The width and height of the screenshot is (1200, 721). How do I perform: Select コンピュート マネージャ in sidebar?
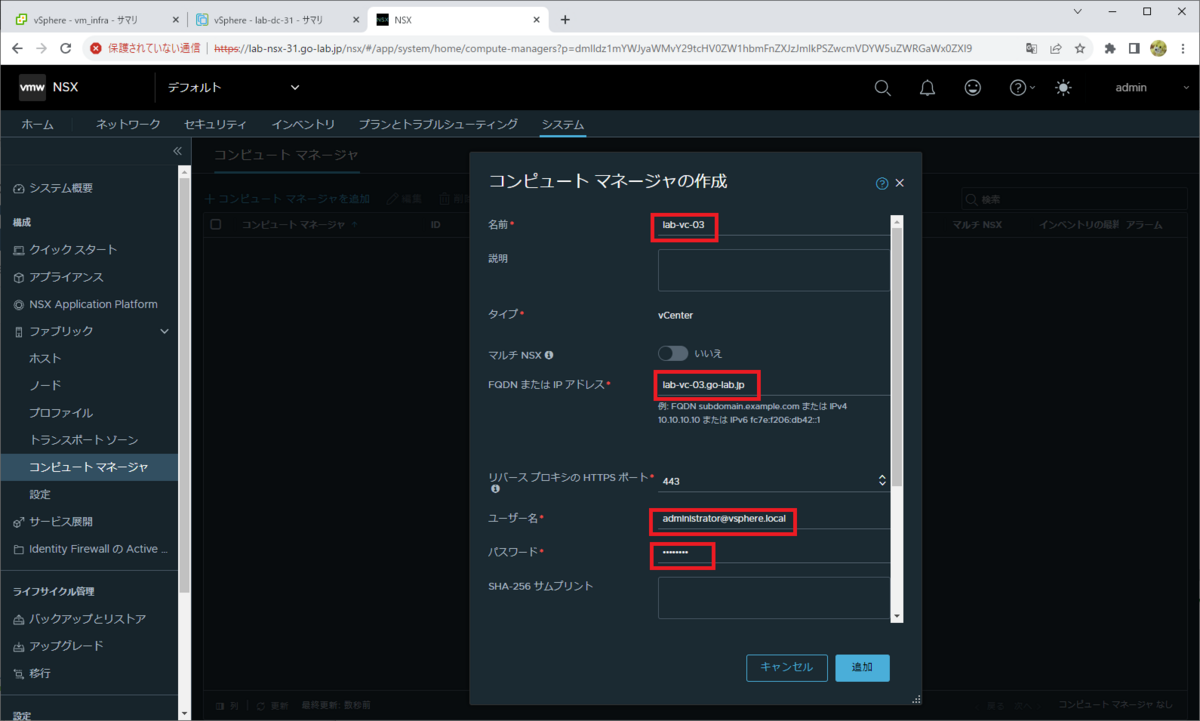(x=89, y=467)
